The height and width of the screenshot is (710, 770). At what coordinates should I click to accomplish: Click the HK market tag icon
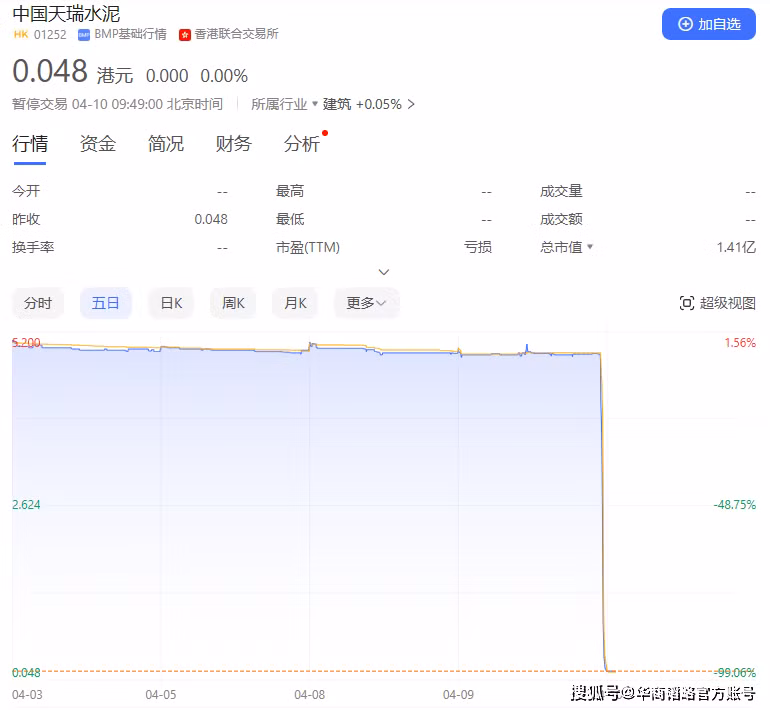[20, 35]
